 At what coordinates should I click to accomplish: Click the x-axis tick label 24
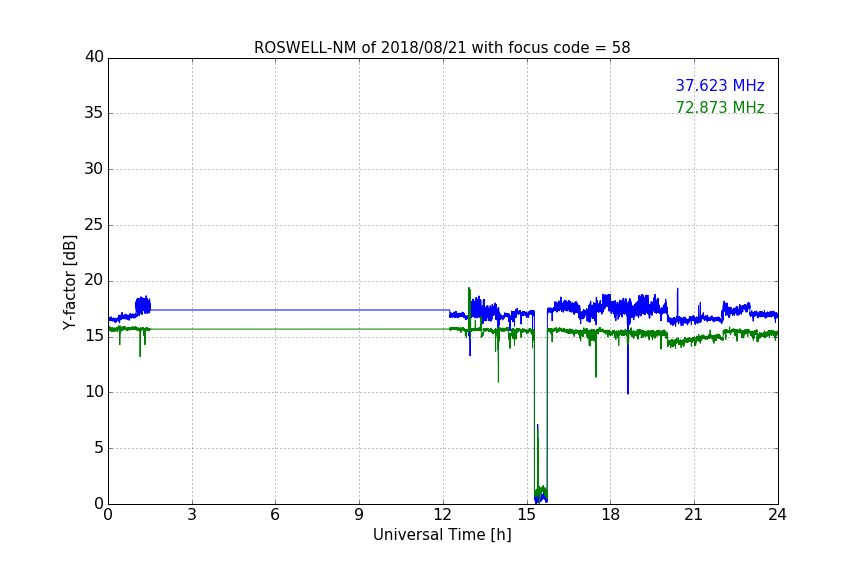click(777, 515)
